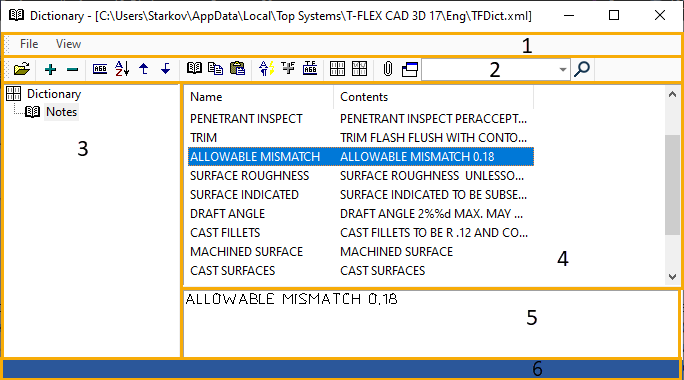
Task: Open a dictionary file with the folder icon
Action: tap(21, 69)
